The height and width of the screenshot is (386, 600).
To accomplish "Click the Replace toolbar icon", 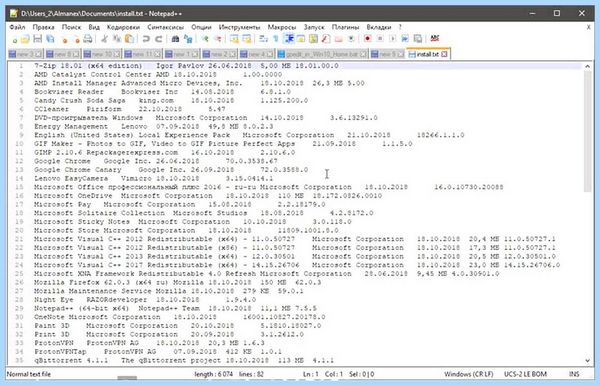I will pos(188,39).
